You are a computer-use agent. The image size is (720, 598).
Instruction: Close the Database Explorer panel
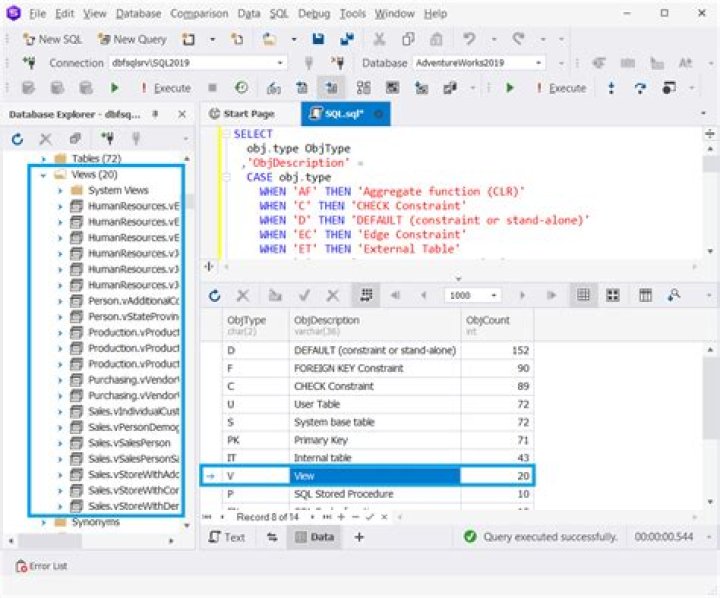[x=182, y=114]
